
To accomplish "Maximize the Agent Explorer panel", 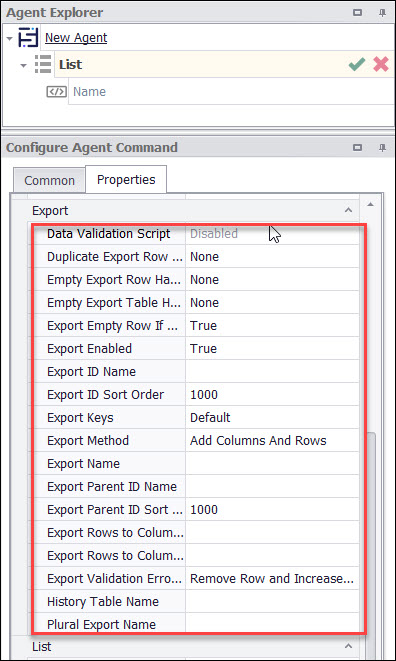I will point(358,13).
